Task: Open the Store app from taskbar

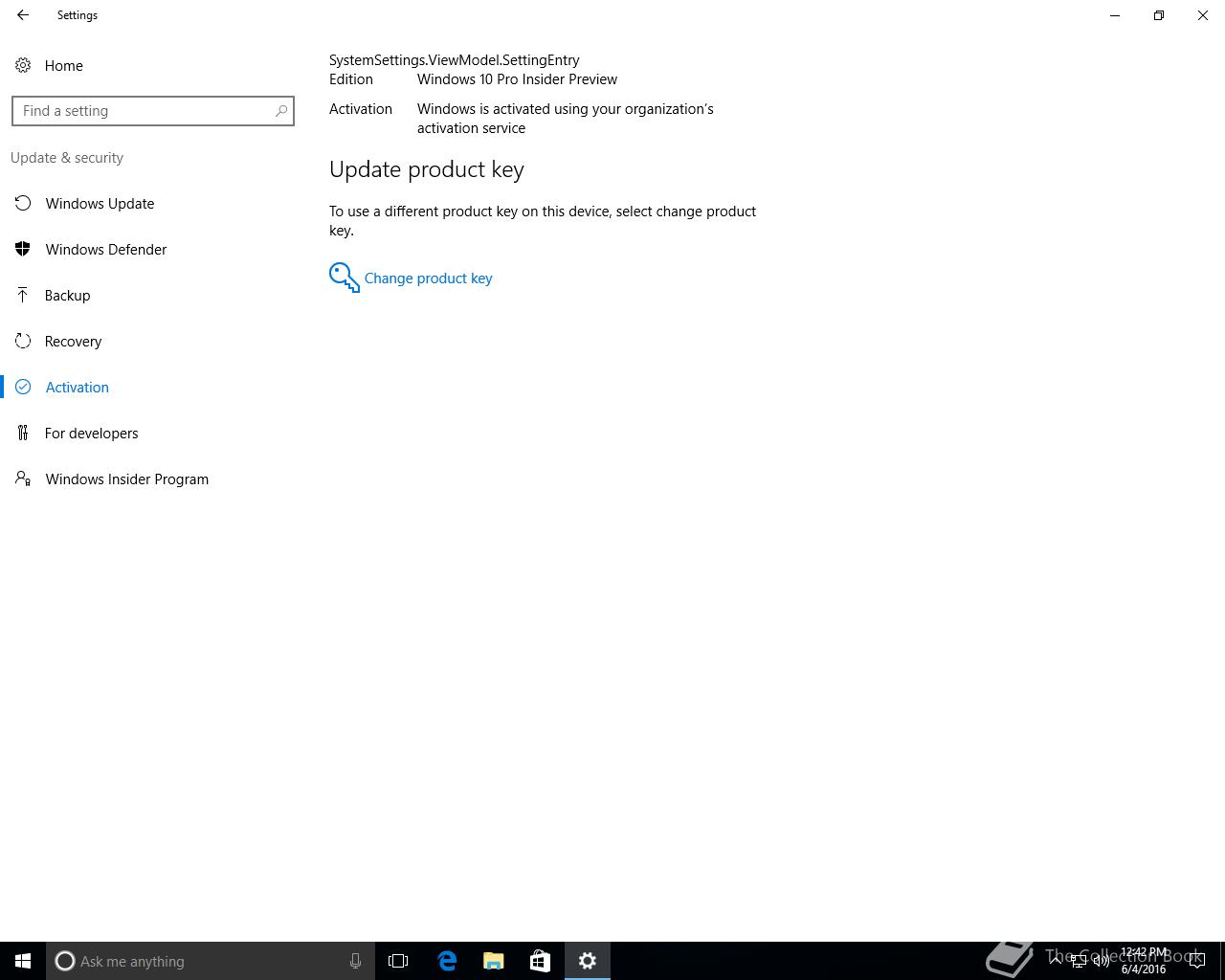Action: click(x=540, y=961)
